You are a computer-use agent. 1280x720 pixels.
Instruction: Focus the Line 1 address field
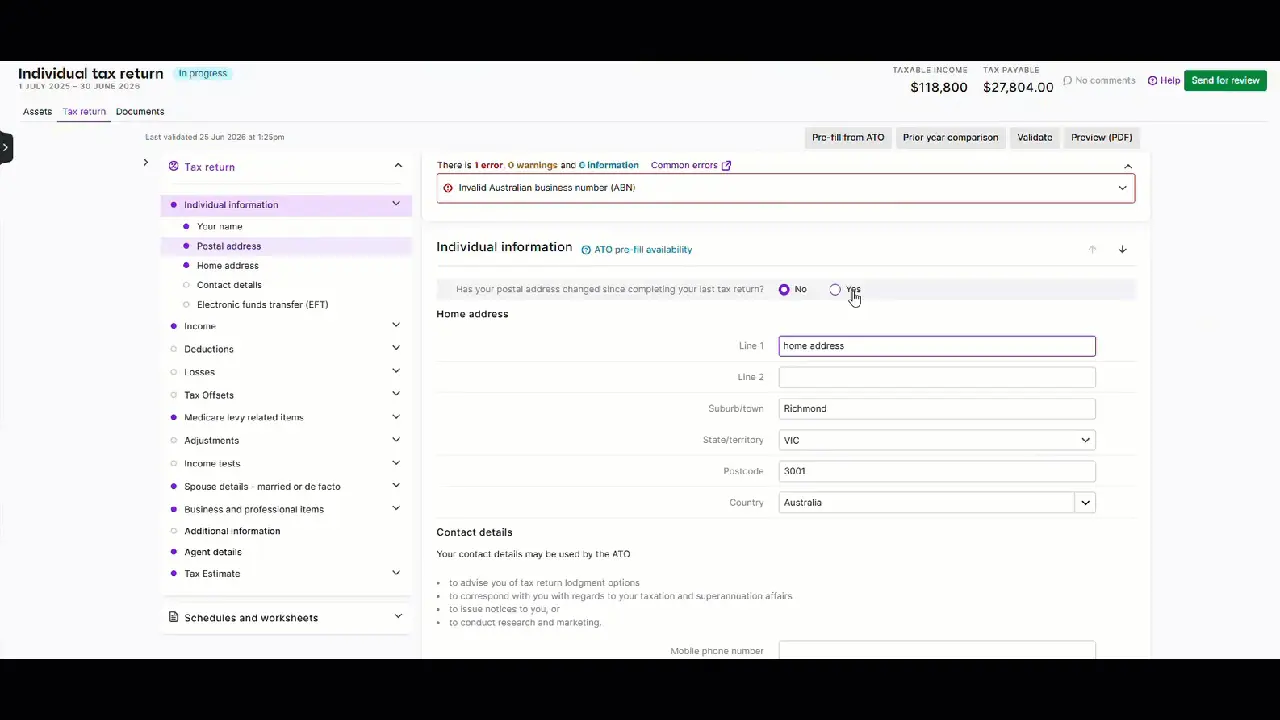click(x=937, y=346)
